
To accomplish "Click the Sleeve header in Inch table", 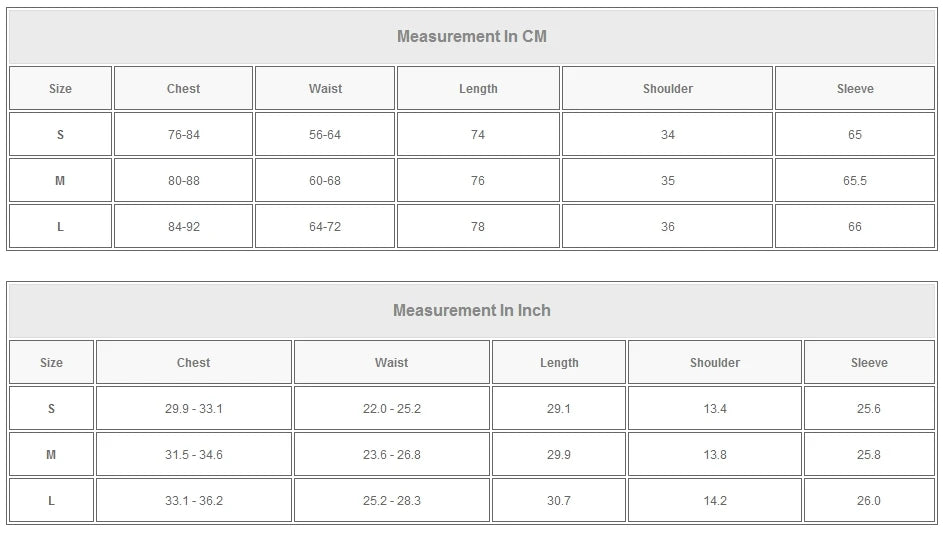I will (869, 363).
